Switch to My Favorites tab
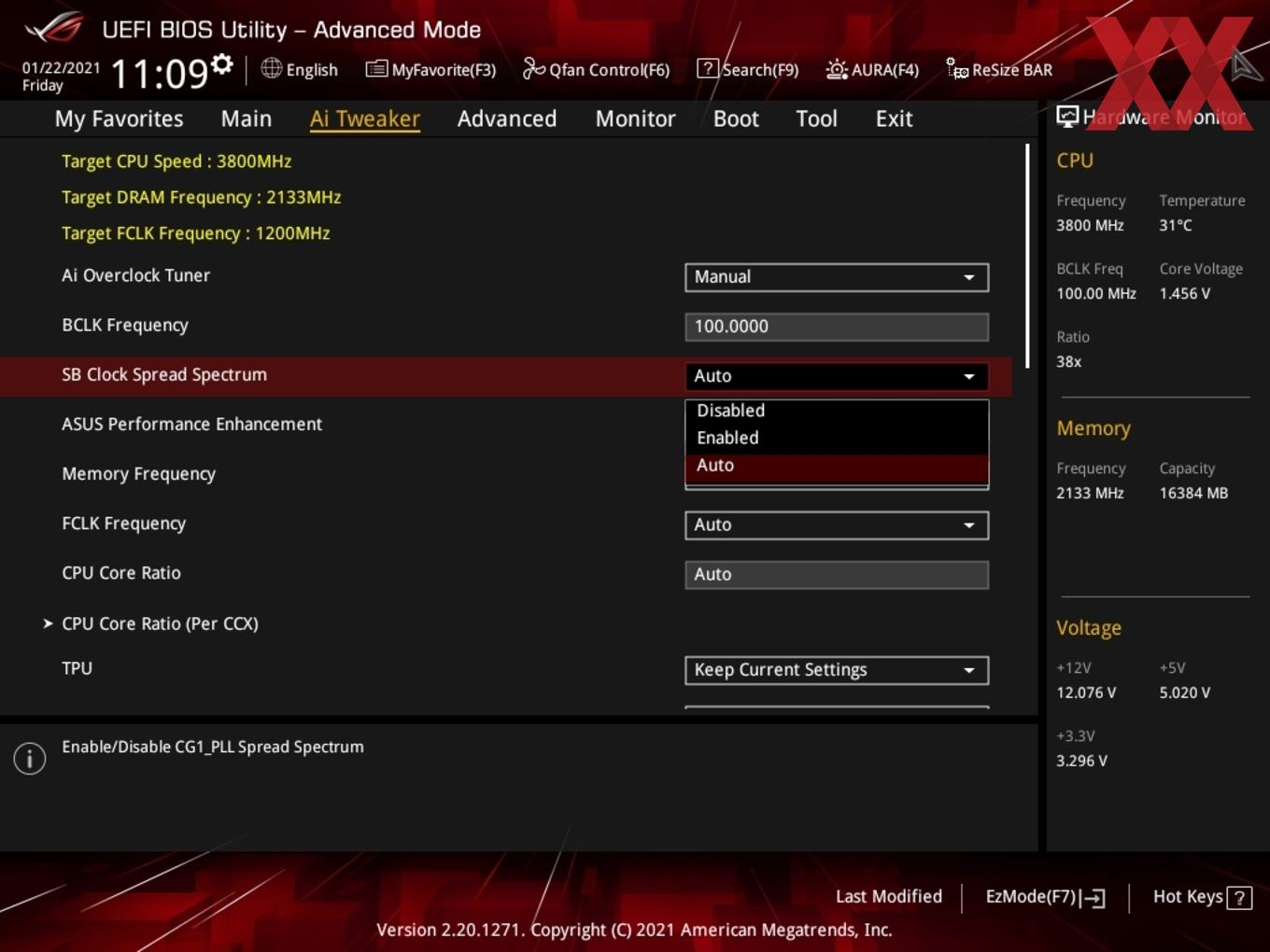The image size is (1270, 952). pyautogui.click(x=119, y=119)
